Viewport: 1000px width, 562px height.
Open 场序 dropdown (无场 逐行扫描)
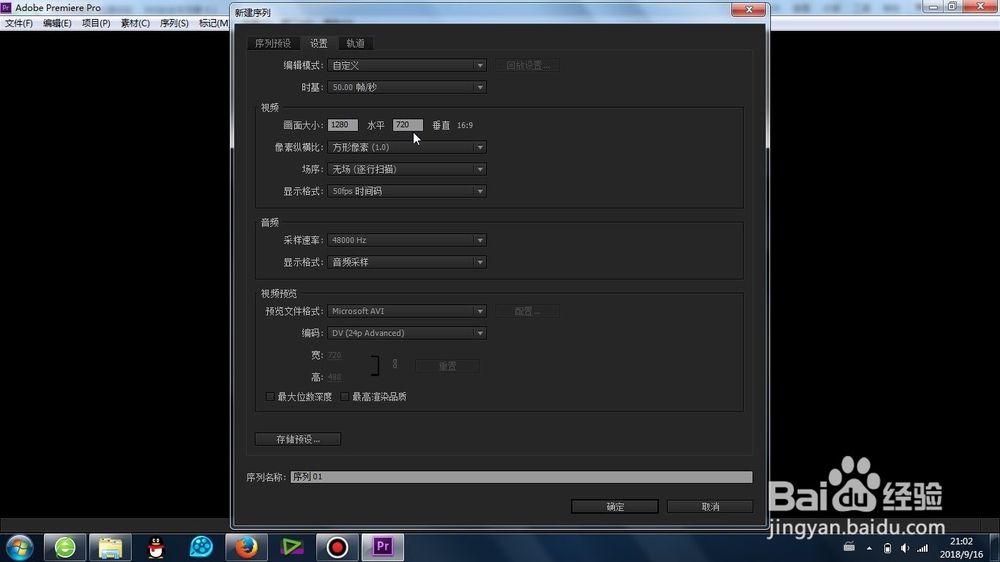pos(407,169)
